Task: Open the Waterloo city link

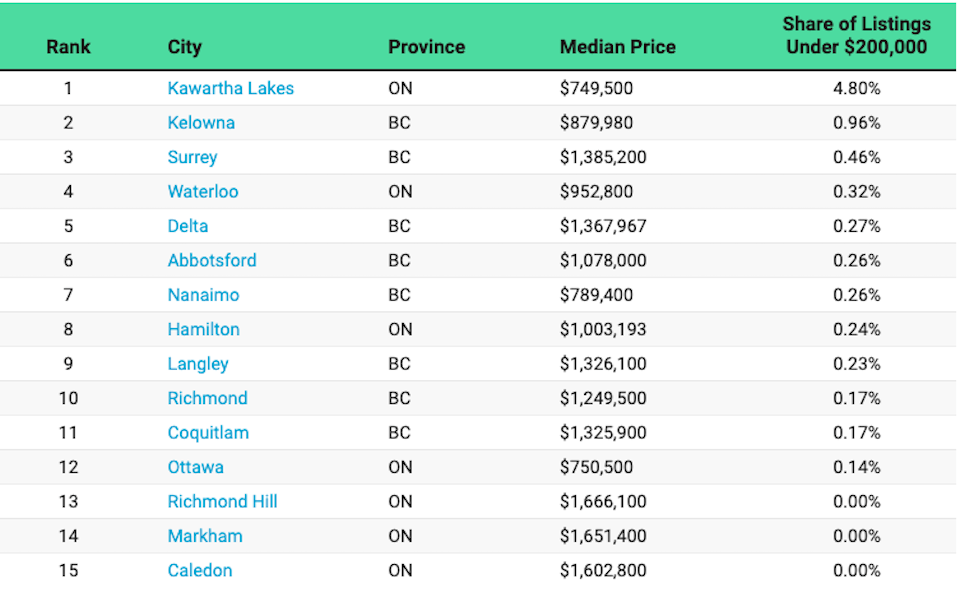Action: [203, 192]
